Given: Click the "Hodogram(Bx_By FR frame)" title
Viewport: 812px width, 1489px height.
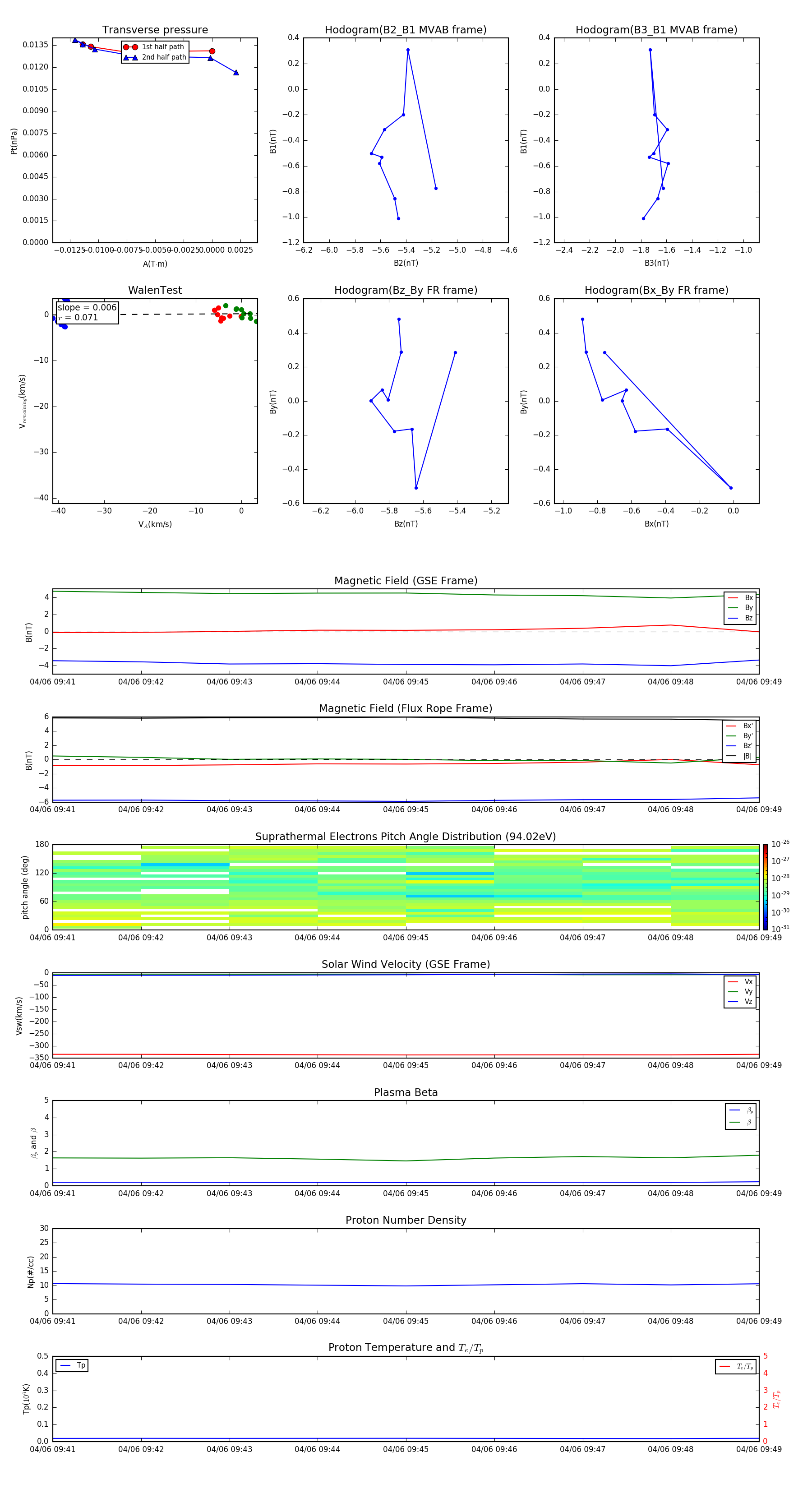Looking at the screenshot, I should tap(656, 290).
